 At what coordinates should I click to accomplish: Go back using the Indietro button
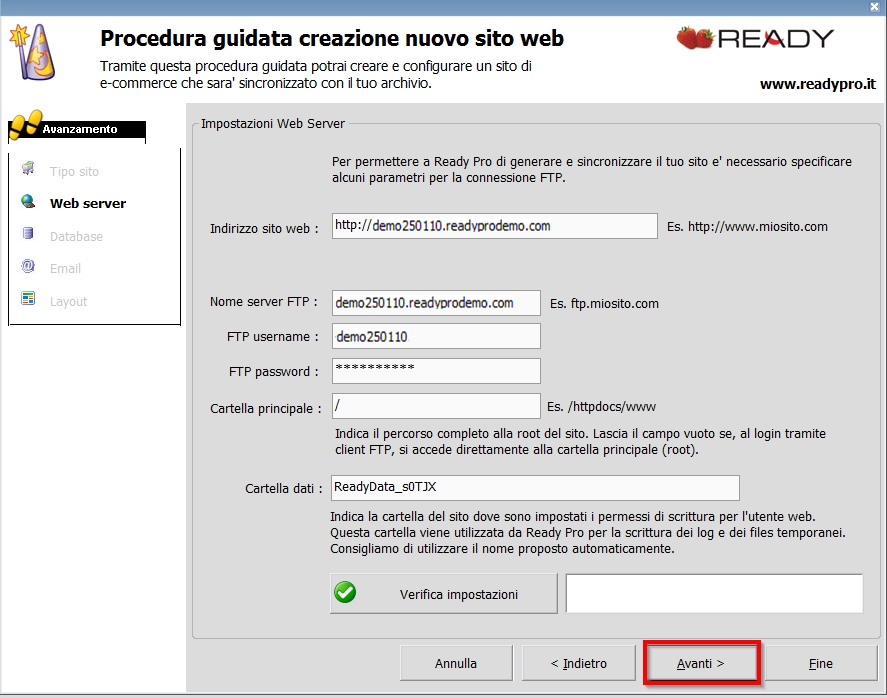(579, 663)
